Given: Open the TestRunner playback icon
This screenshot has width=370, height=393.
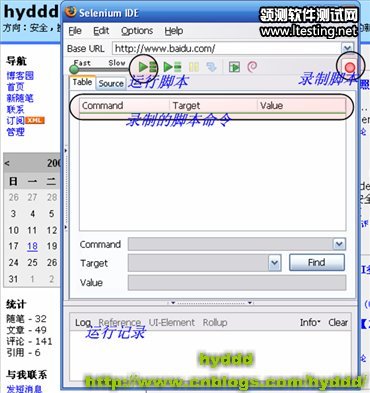Looking at the screenshot, I should pos(235,67).
